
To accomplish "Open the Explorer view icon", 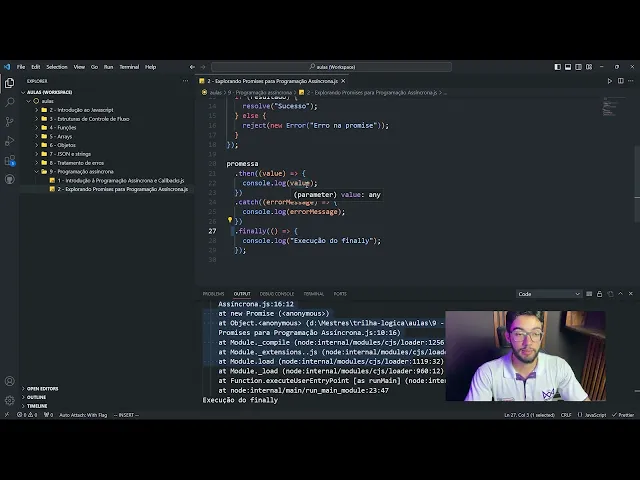I will pyautogui.click(x=9, y=83).
